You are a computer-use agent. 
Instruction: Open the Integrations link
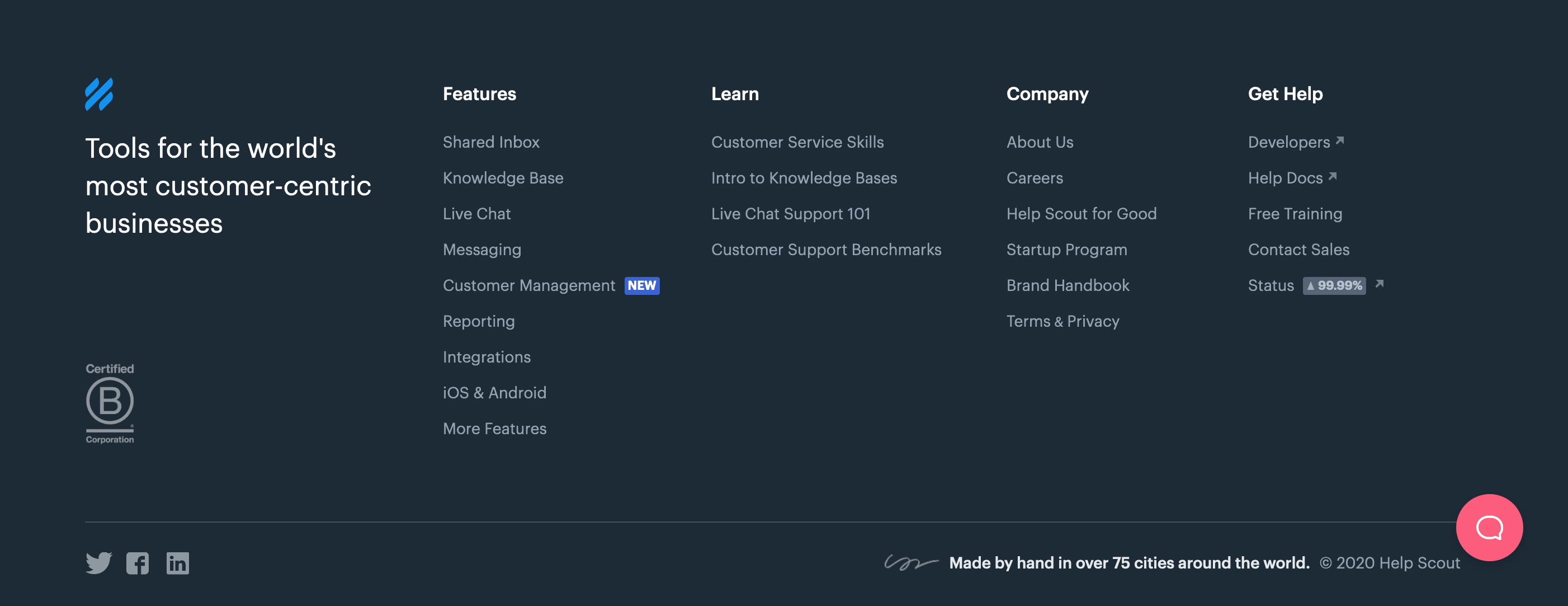point(487,357)
